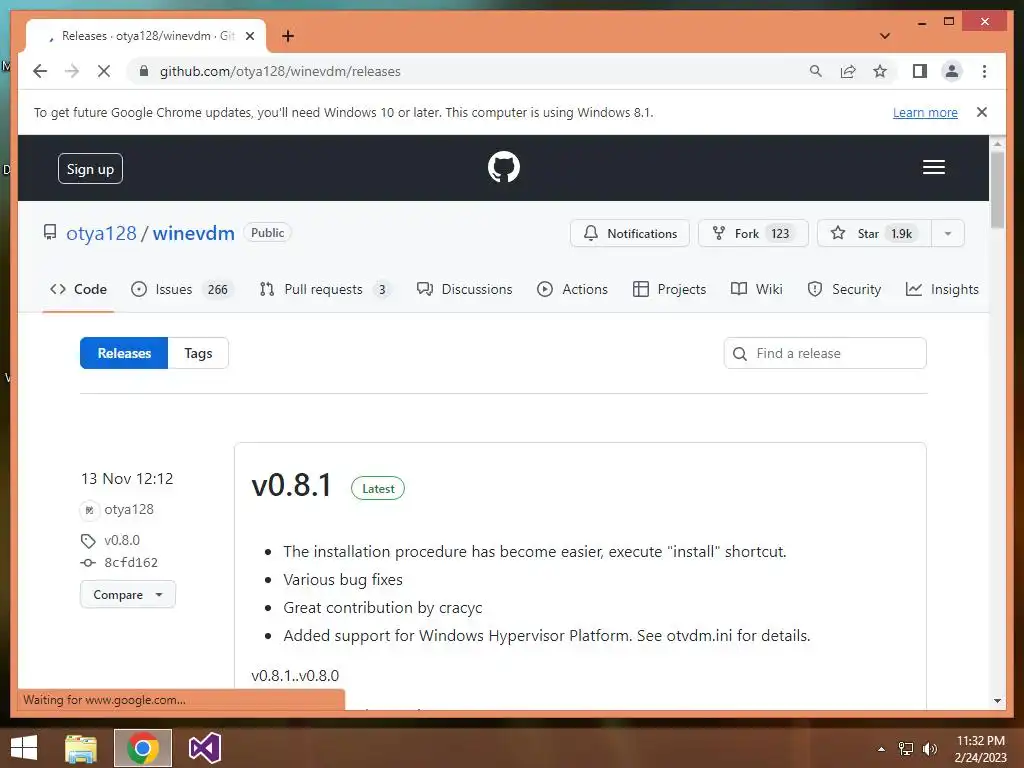Switch to the Tags view
Image resolution: width=1024 pixels, height=768 pixels.
[198, 353]
